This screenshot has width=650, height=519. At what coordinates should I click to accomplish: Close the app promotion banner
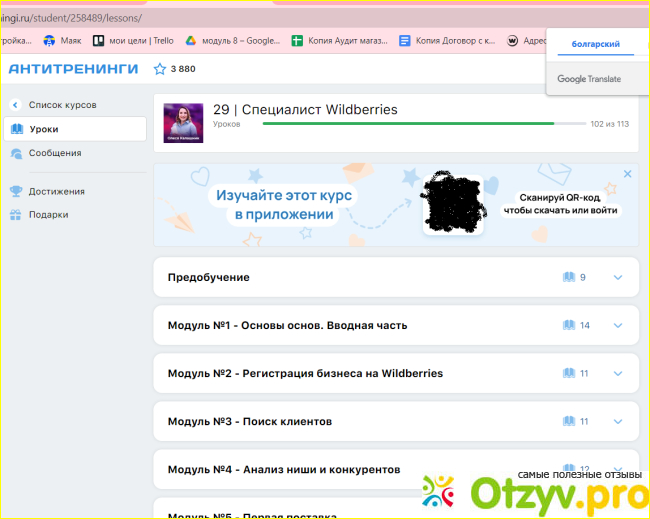click(627, 174)
